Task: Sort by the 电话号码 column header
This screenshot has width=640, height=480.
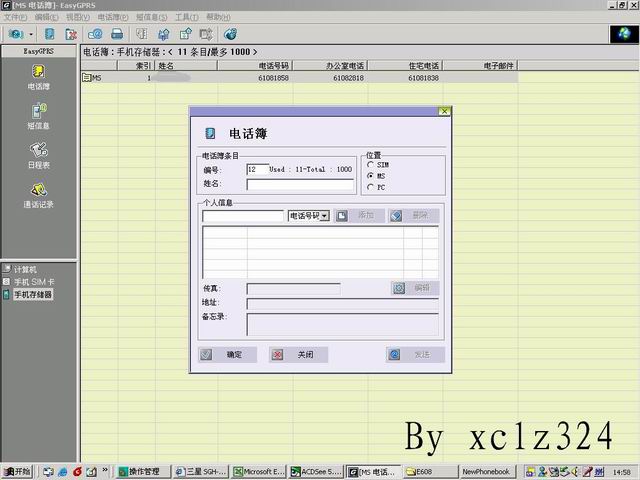Action: tap(255, 66)
